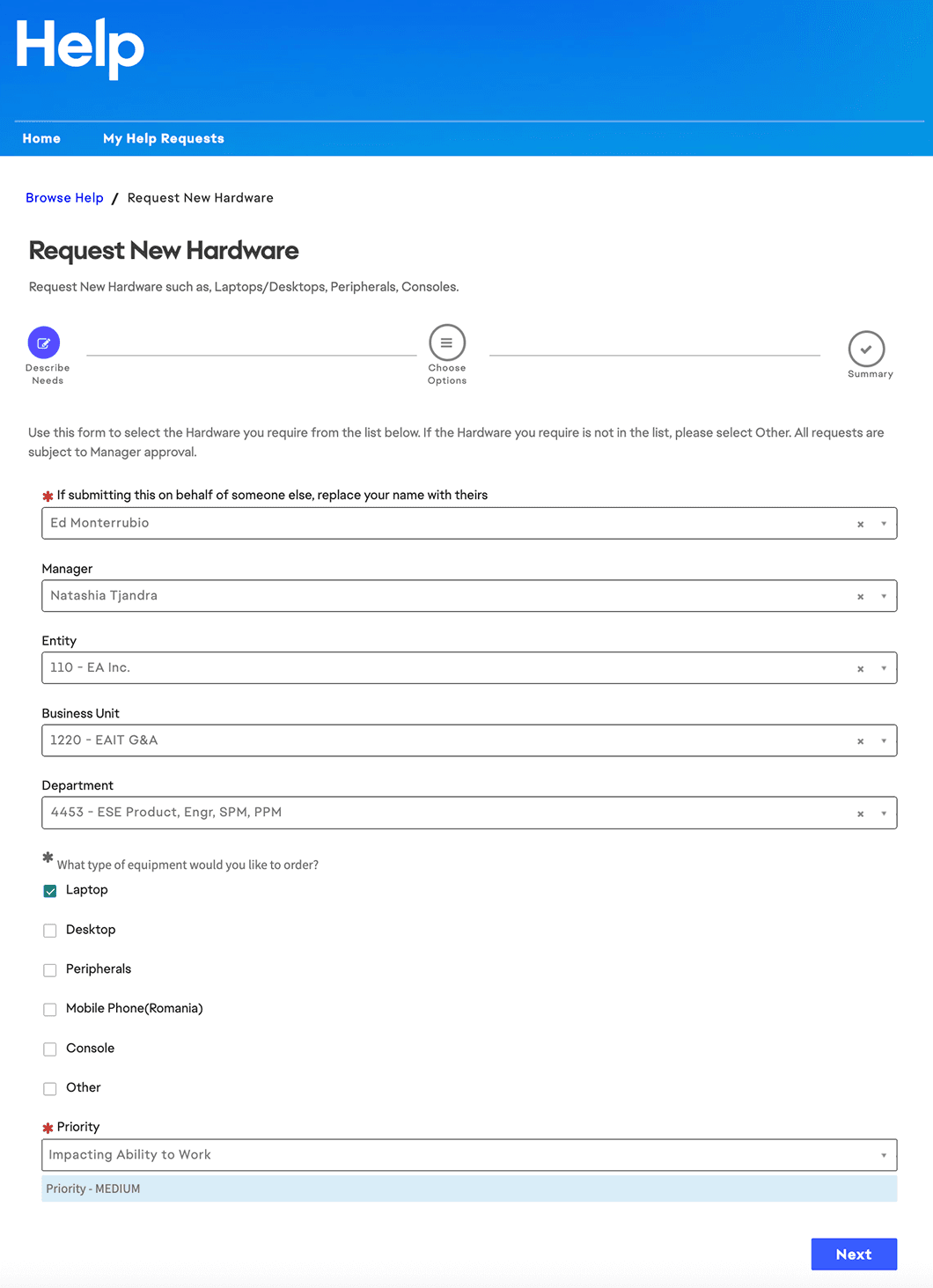The width and height of the screenshot is (933, 1288).
Task: Switch to My Help Requests
Action: tap(163, 138)
